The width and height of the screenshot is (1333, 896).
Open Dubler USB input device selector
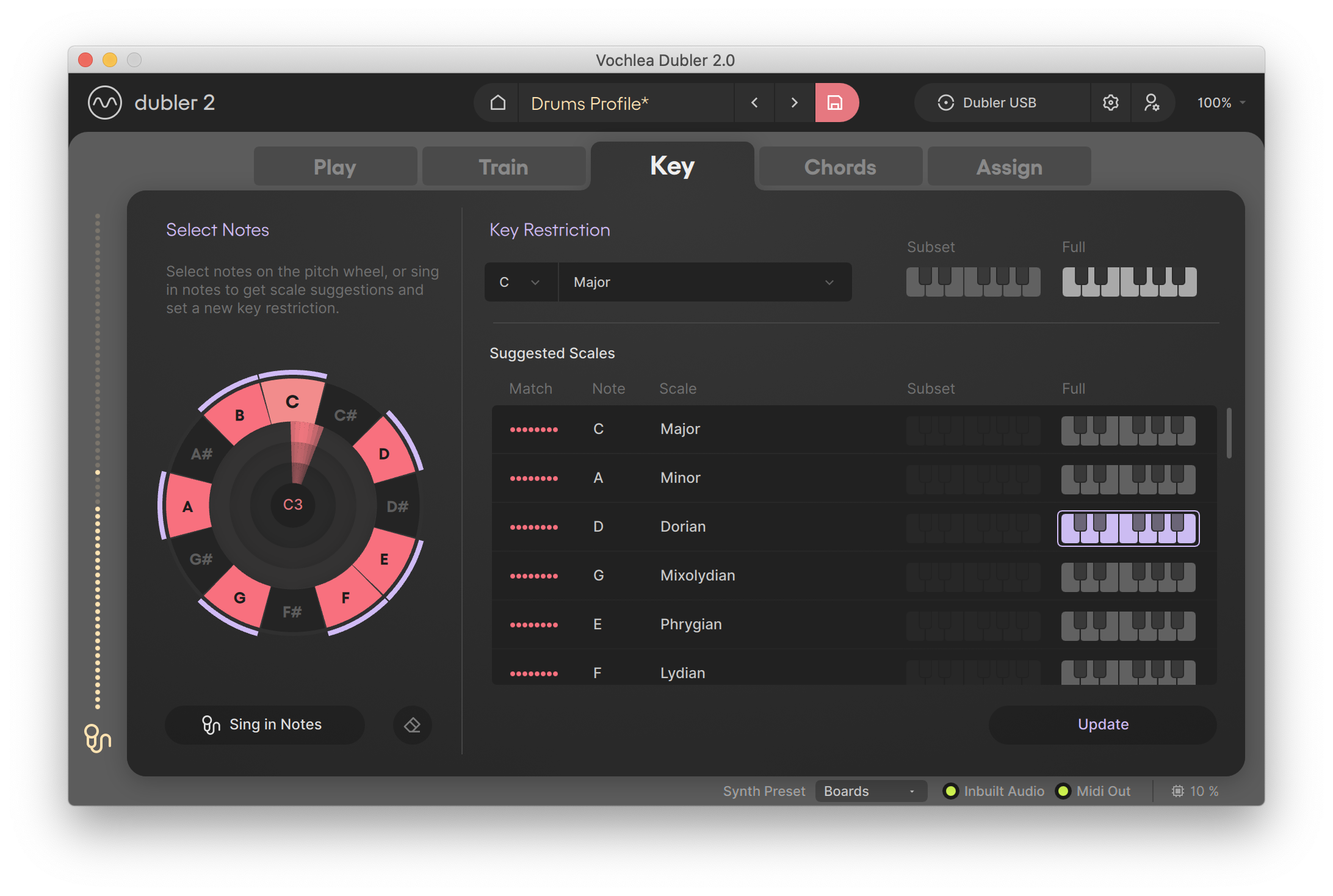pyautogui.click(x=1002, y=103)
